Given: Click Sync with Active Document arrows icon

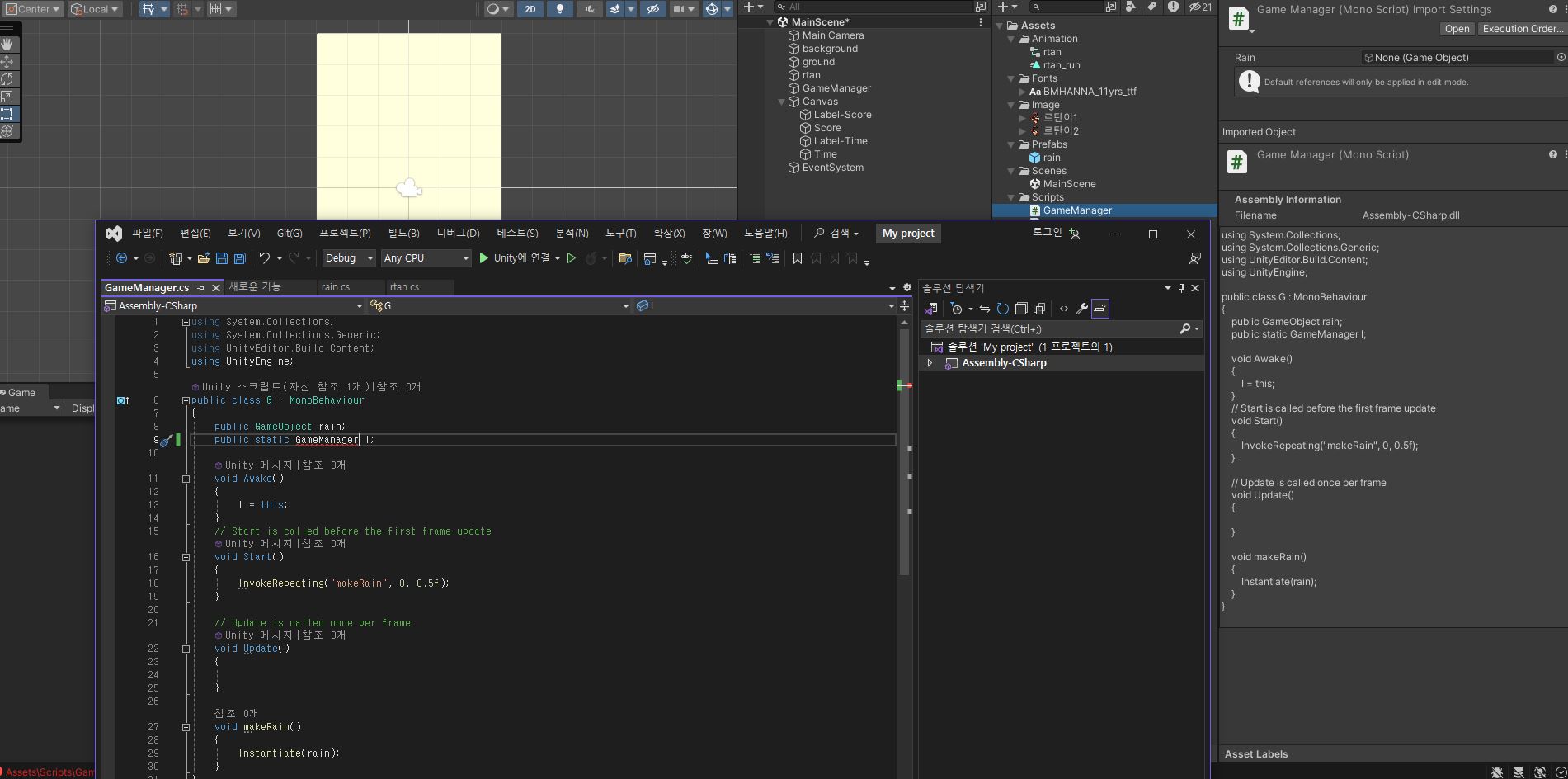Looking at the screenshot, I should pos(985,309).
